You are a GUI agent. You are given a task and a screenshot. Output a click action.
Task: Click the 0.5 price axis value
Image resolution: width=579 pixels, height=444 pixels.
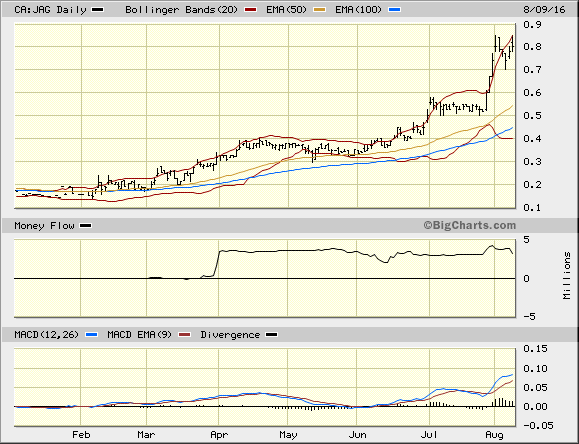[532, 116]
